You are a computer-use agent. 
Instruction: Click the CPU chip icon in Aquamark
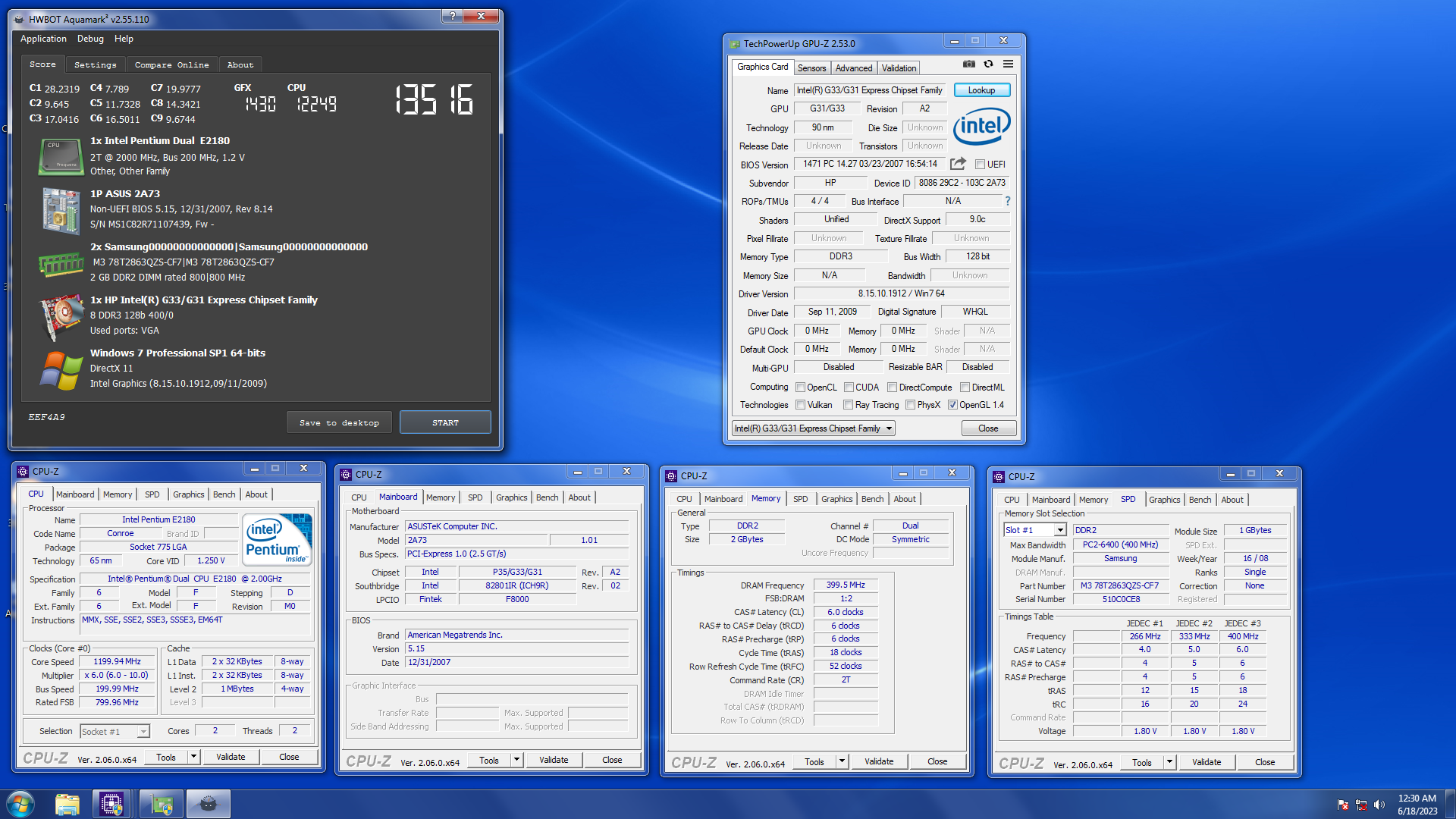(x=61, y=156)
